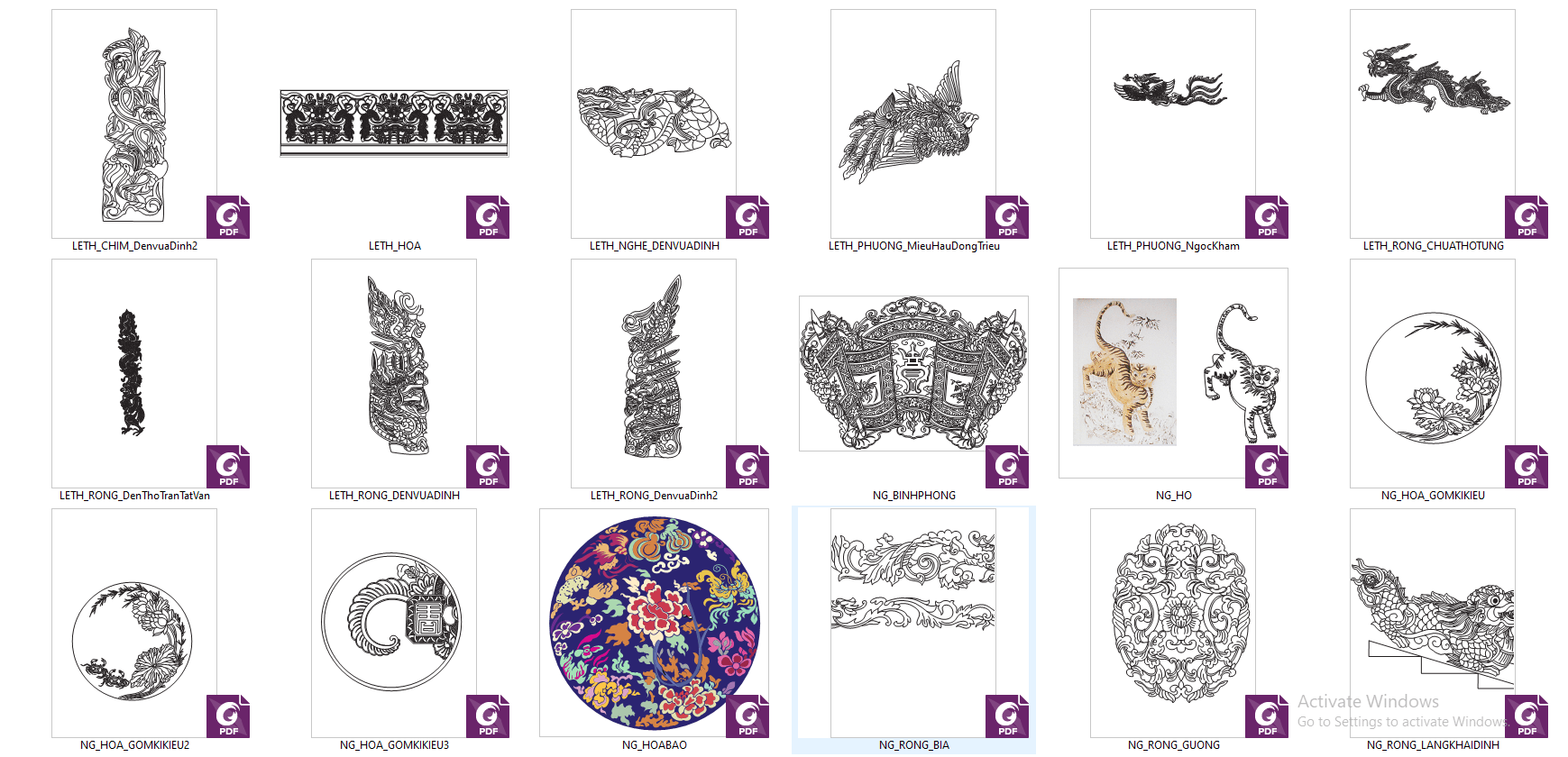Image resolution: width=1568 pixels, height=757 pixels.
Task: Click the NG_HO tiger thumbnail
Action: 1173,373
